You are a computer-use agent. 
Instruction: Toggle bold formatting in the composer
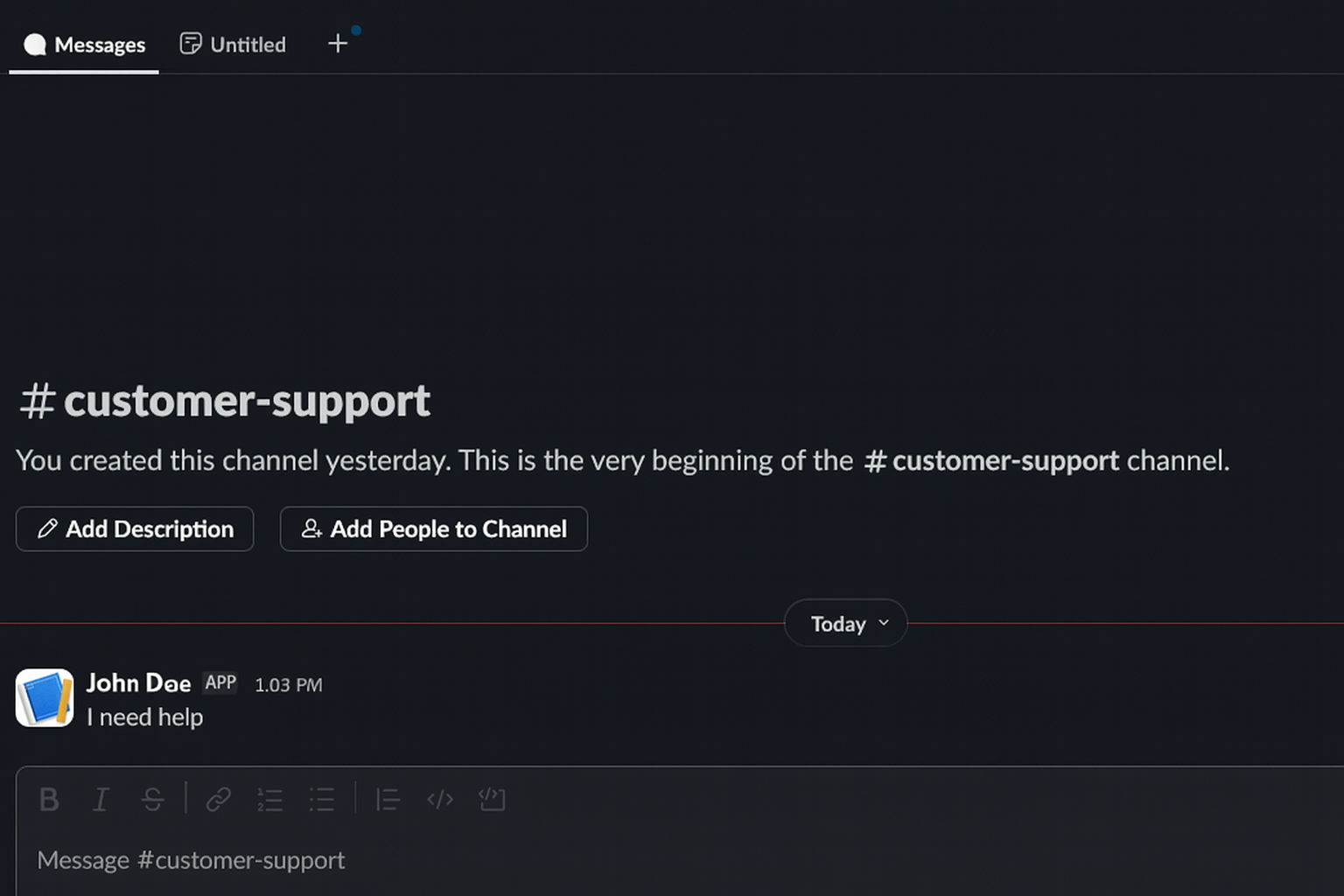(49, 799)
